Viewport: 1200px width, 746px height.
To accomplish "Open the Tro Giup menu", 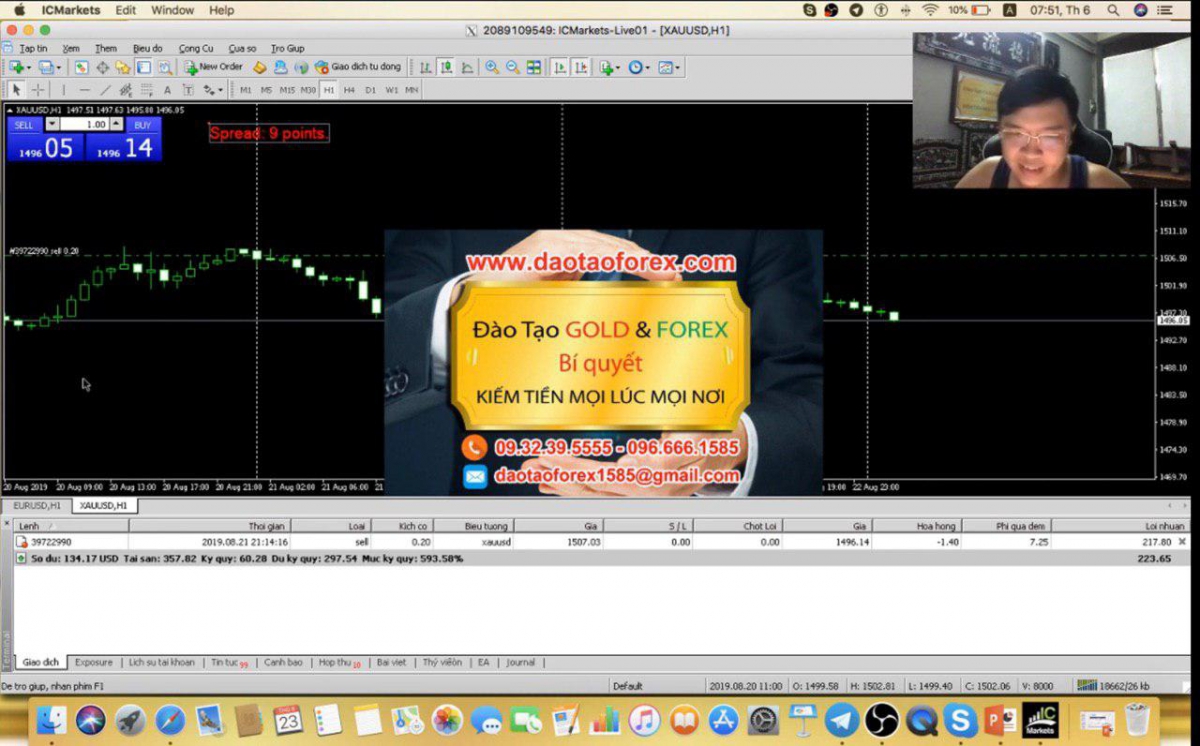I will (x=287, y=48).
